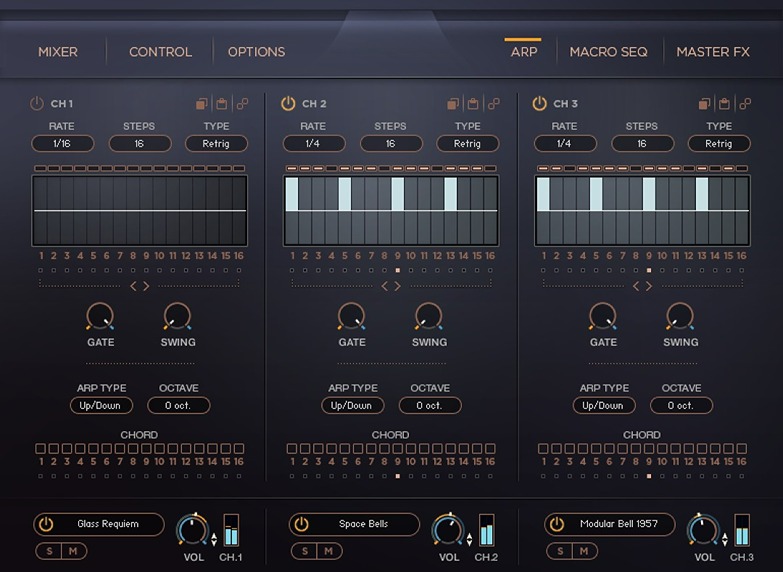Shift CH 3 sequence left with arrow
783x572 pixels.
coord(636,286)
